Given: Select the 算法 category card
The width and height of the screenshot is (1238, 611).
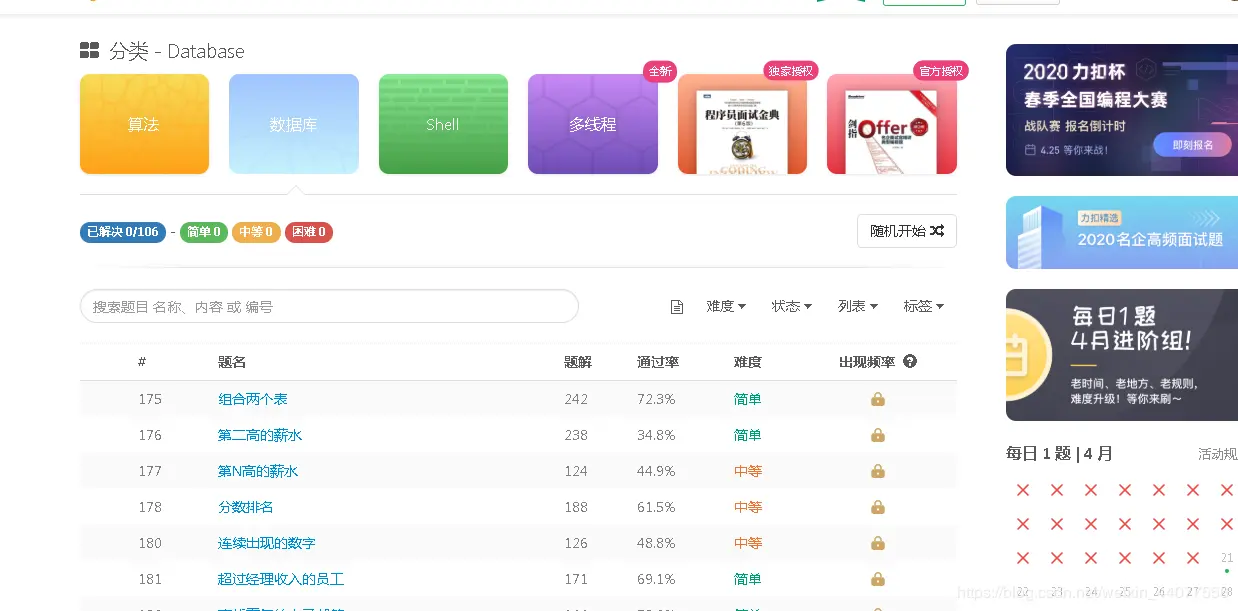Looking at the screenshot, I should [144, 123].
